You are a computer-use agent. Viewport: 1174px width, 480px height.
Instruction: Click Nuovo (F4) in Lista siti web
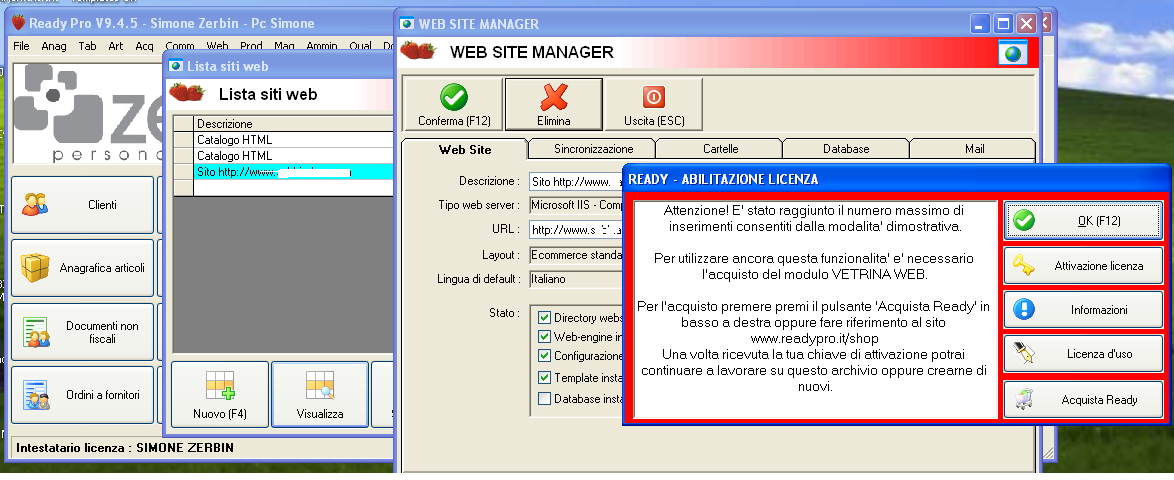coord(219,394)
